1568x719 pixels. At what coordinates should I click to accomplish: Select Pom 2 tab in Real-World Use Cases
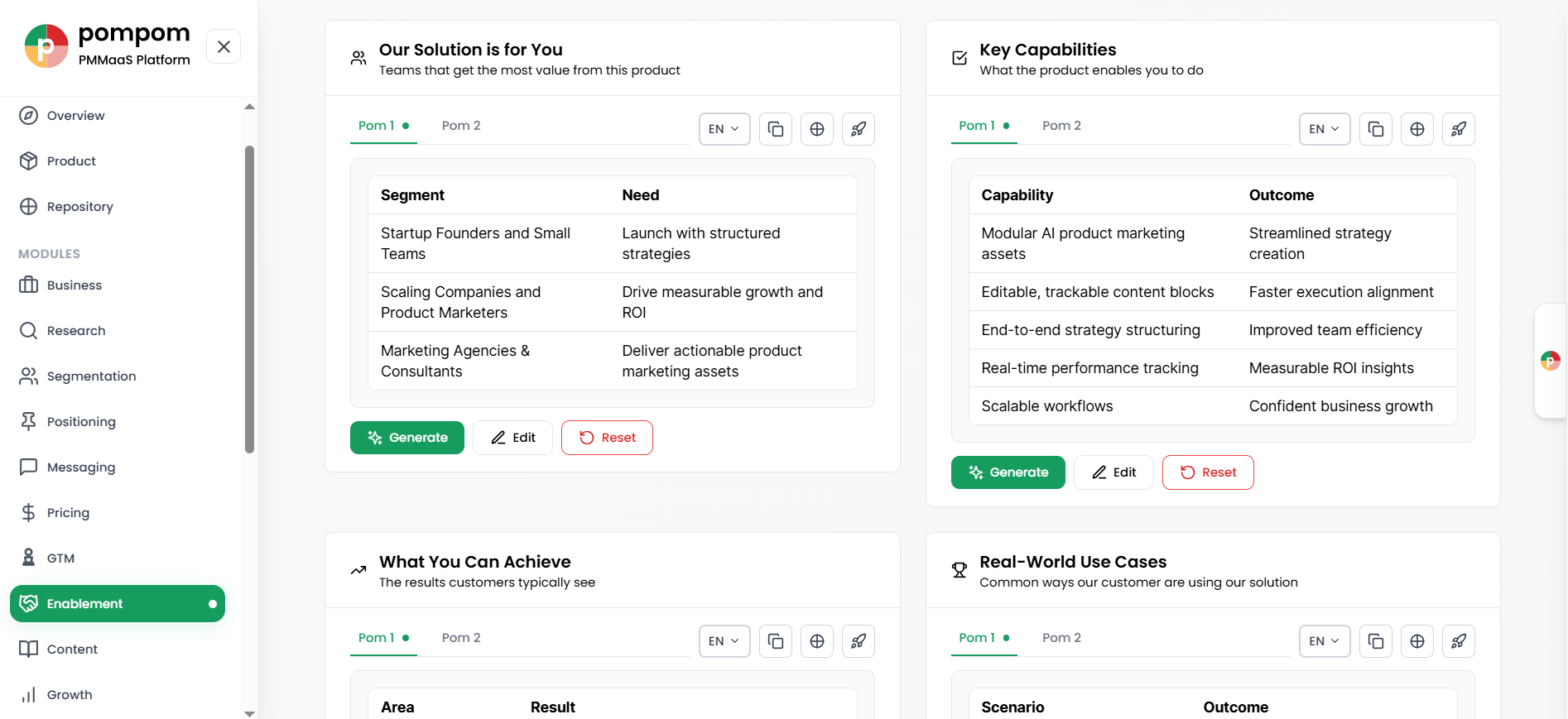click(1061, 638)
